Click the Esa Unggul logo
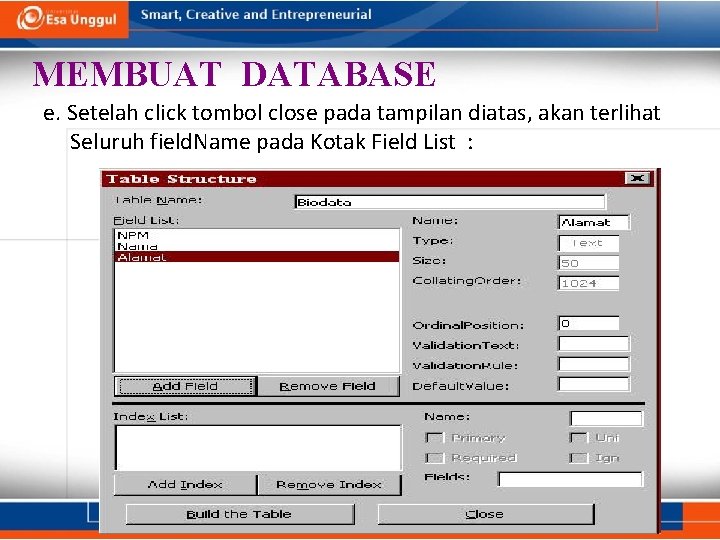 coord(67,18)
